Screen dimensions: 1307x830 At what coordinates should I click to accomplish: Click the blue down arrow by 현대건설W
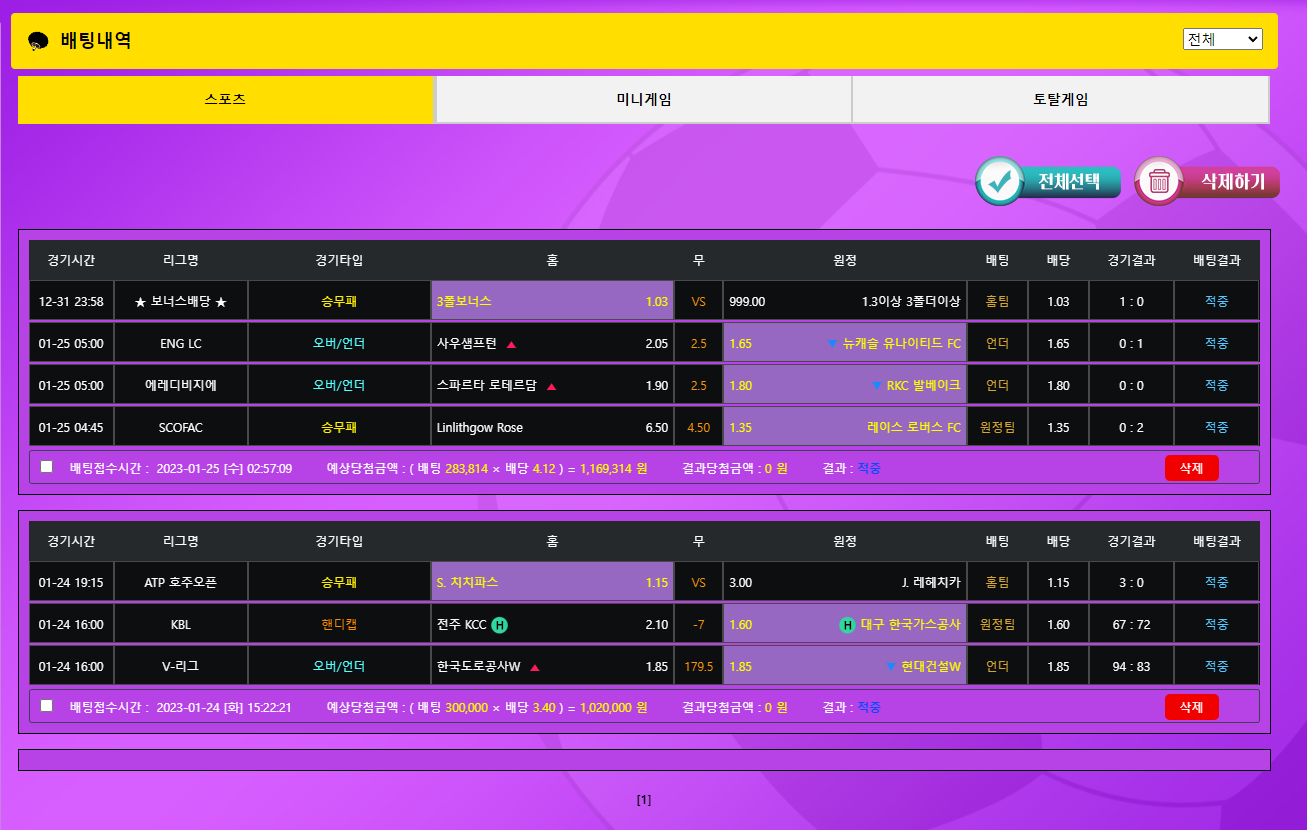click(891, 667)
